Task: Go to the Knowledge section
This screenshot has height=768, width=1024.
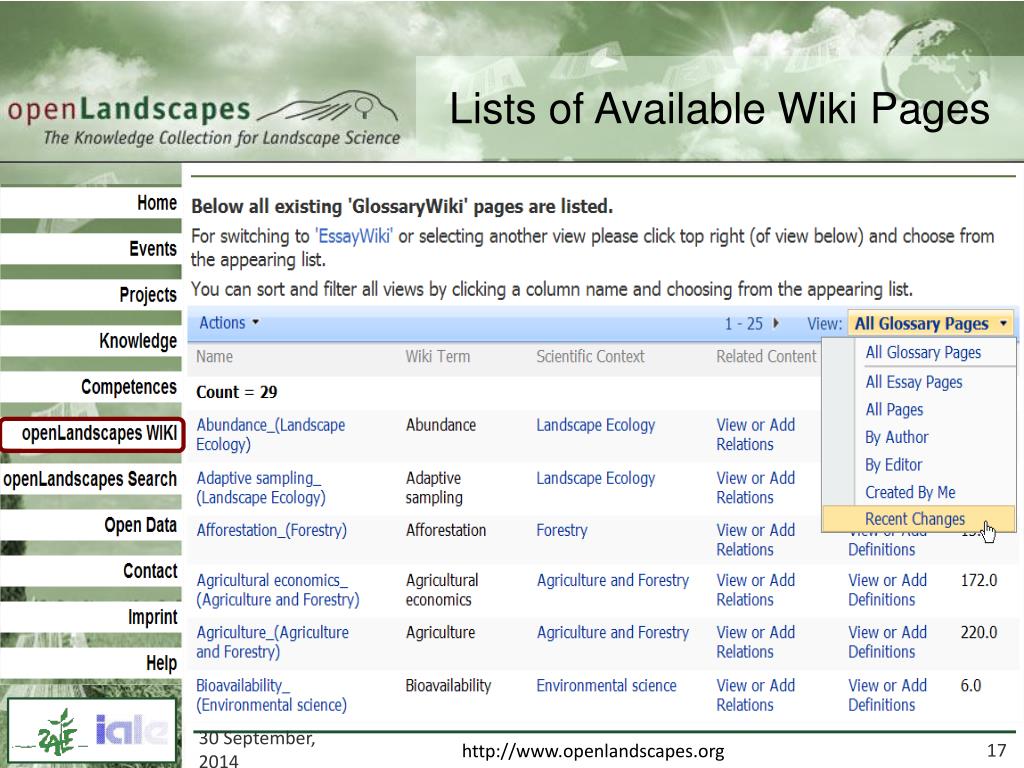Action: (x=138, y=341)
